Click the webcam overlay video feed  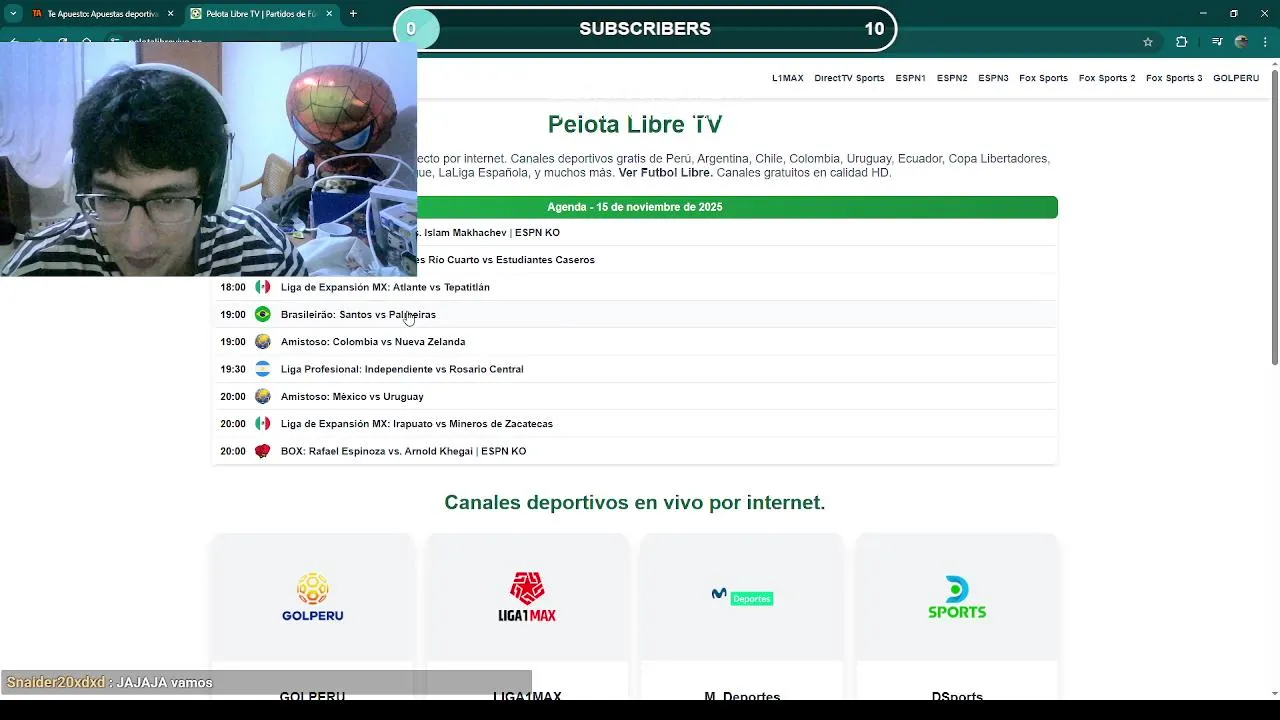click(x=208, y=159)
